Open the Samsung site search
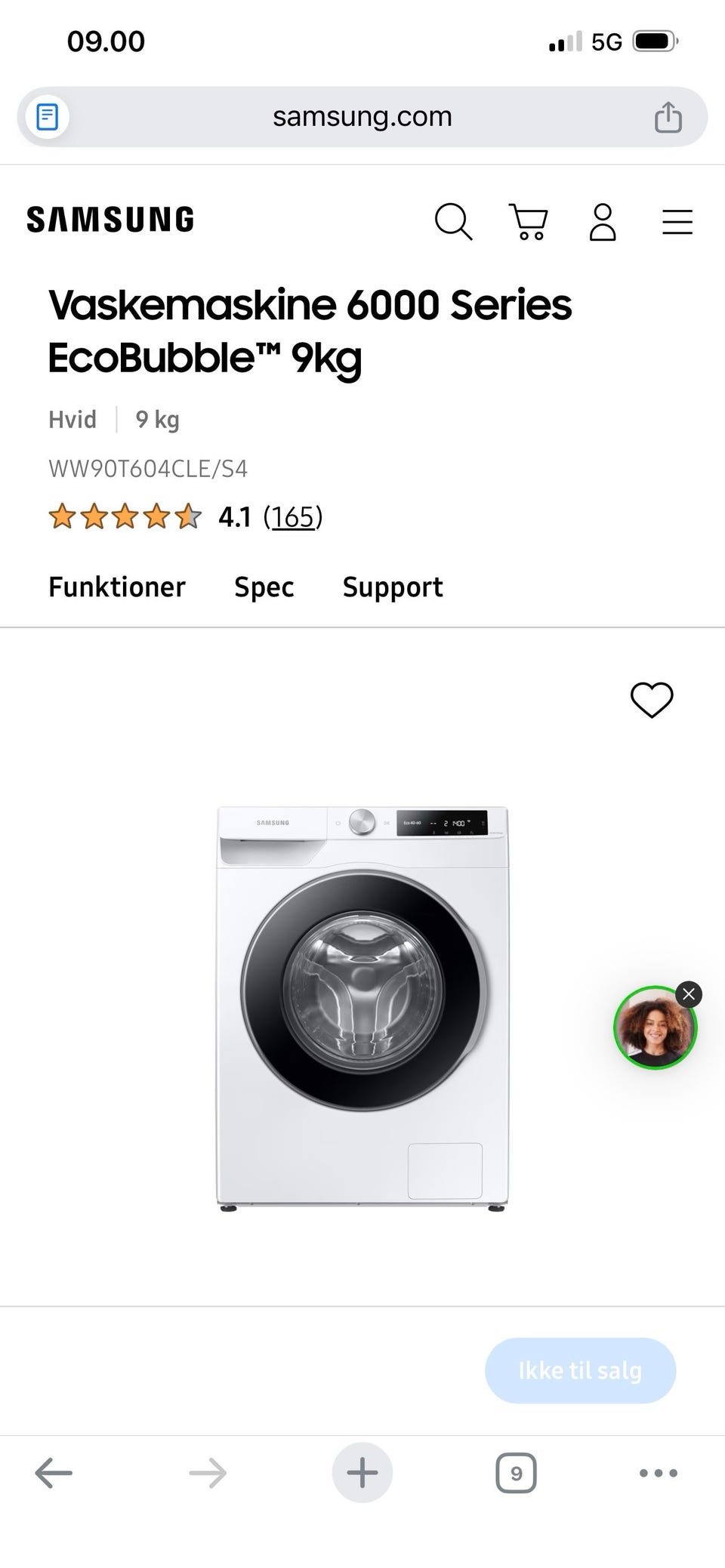The height and width of the screenshot is (1568, 725). pyautogui.click(x=453, y=222)
